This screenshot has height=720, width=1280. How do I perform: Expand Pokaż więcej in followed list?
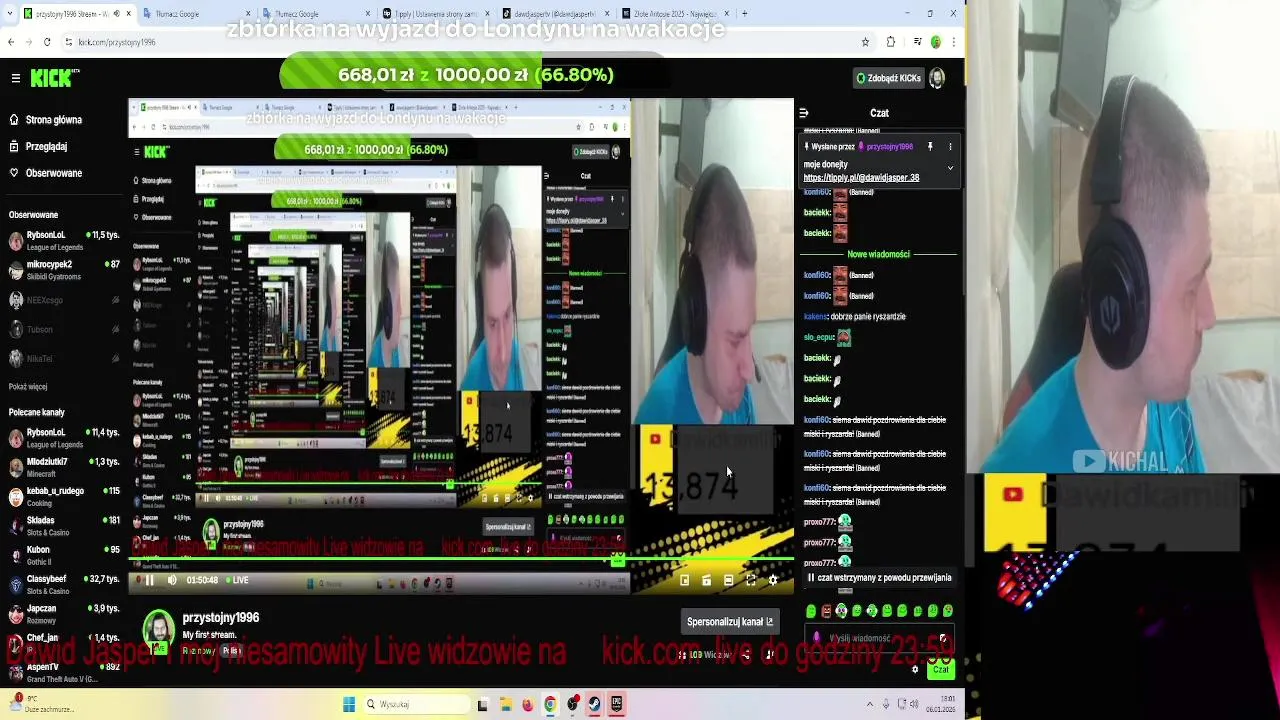[28, 387]
